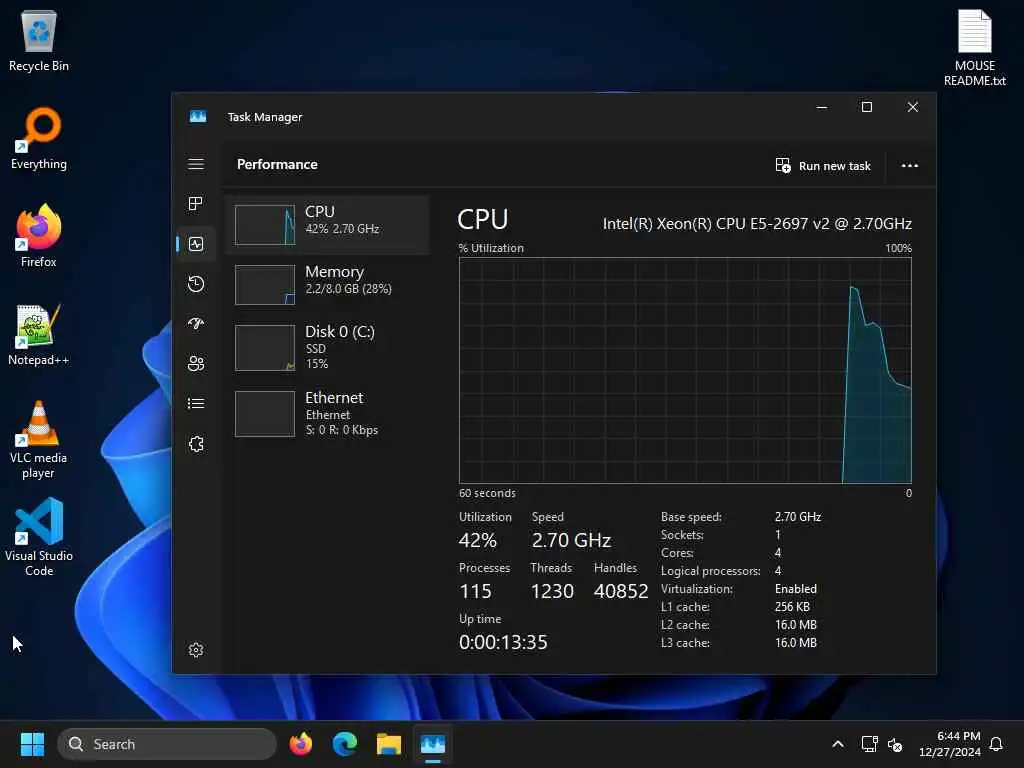1024x768 pixels.
Task: Open File Explorer from the taskbar
Action: click(389, 744)
